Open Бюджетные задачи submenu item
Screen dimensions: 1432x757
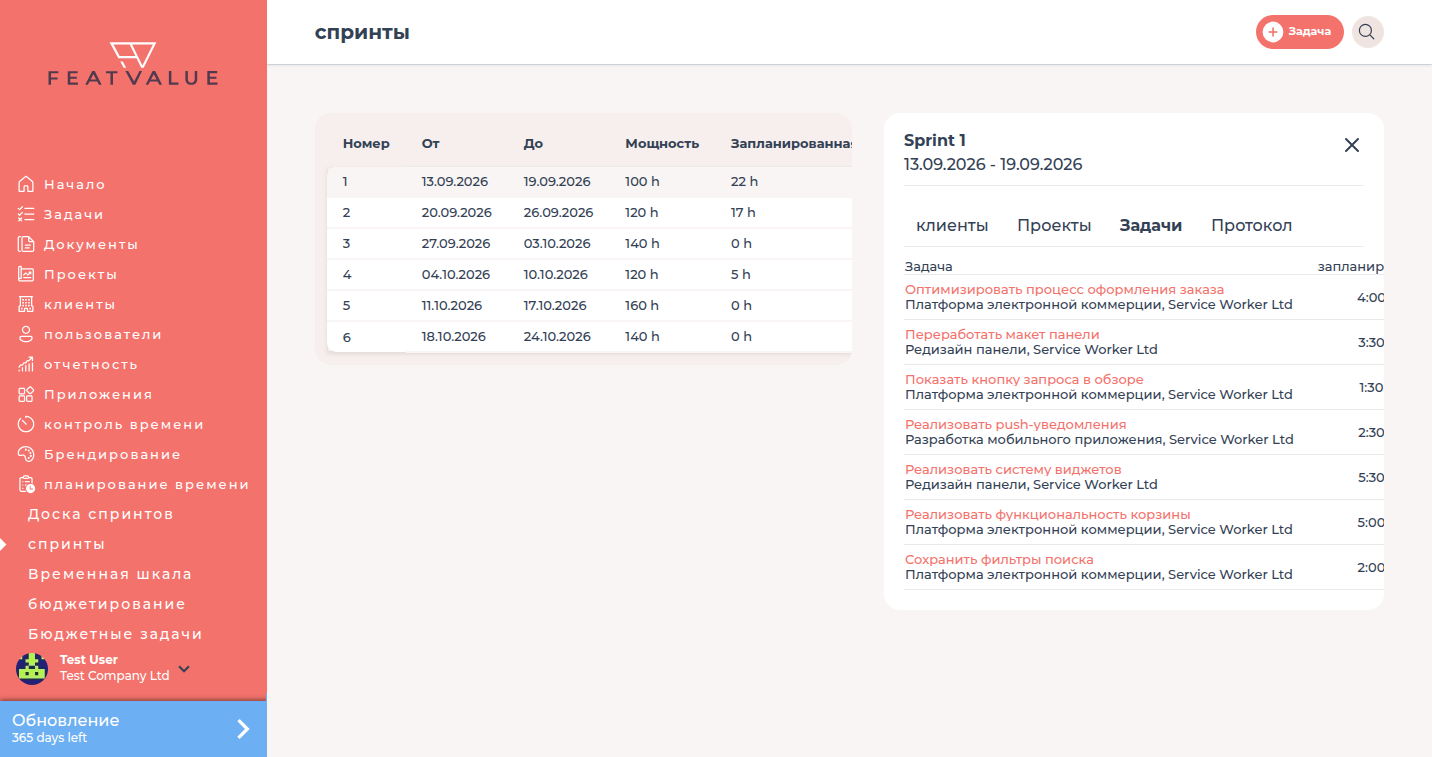point(115,634)
